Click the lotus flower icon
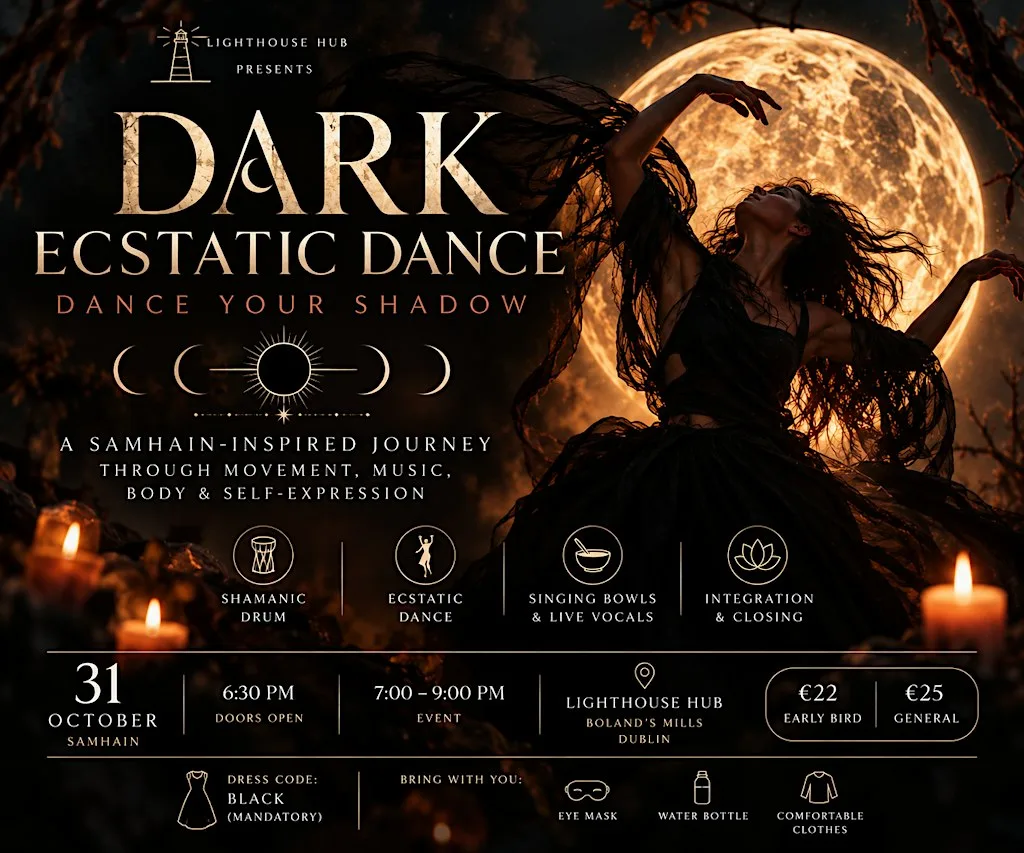Viewport: 1024px width, 853px height. (x=758, y=555)
